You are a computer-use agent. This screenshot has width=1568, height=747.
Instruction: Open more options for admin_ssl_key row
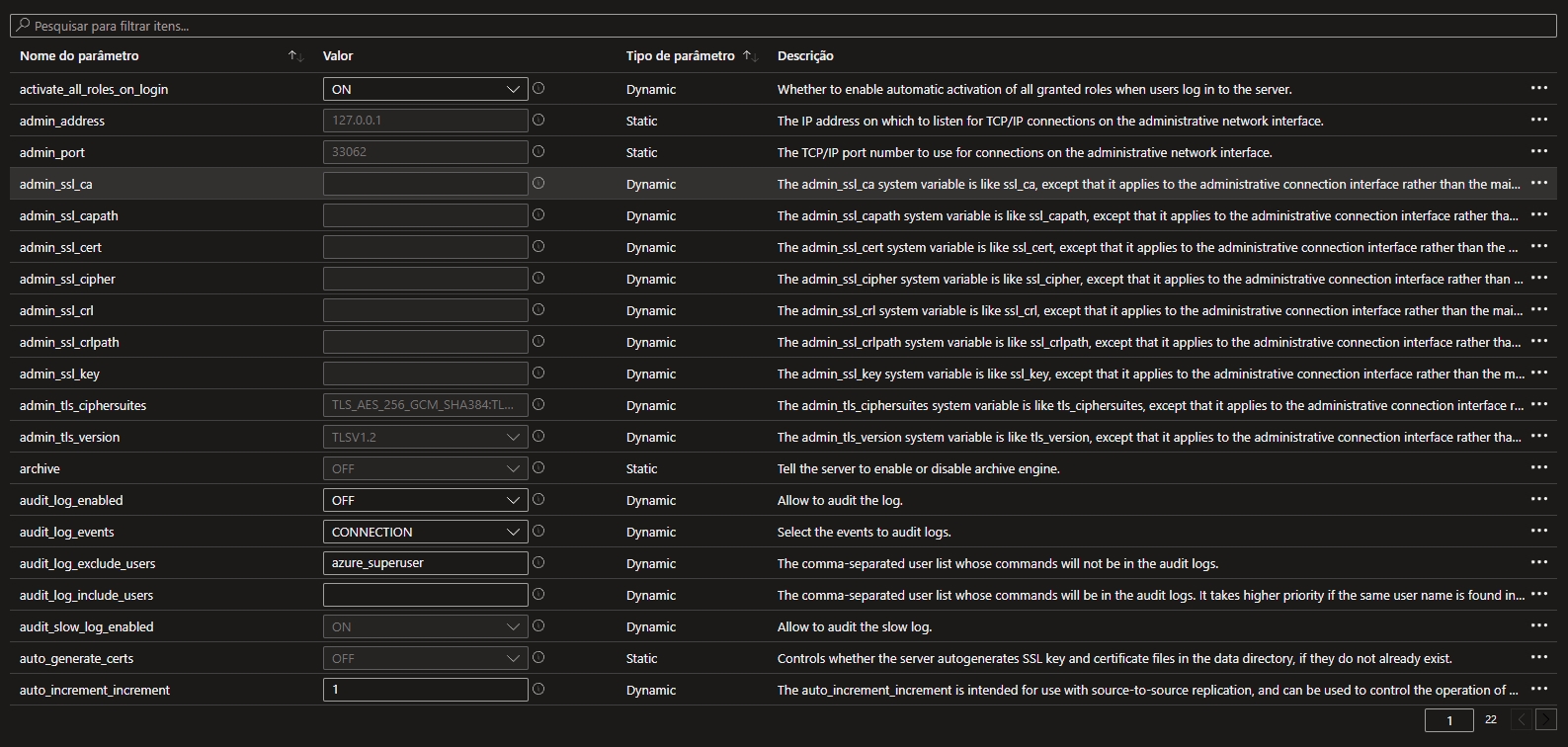[x=1538, y=373]
